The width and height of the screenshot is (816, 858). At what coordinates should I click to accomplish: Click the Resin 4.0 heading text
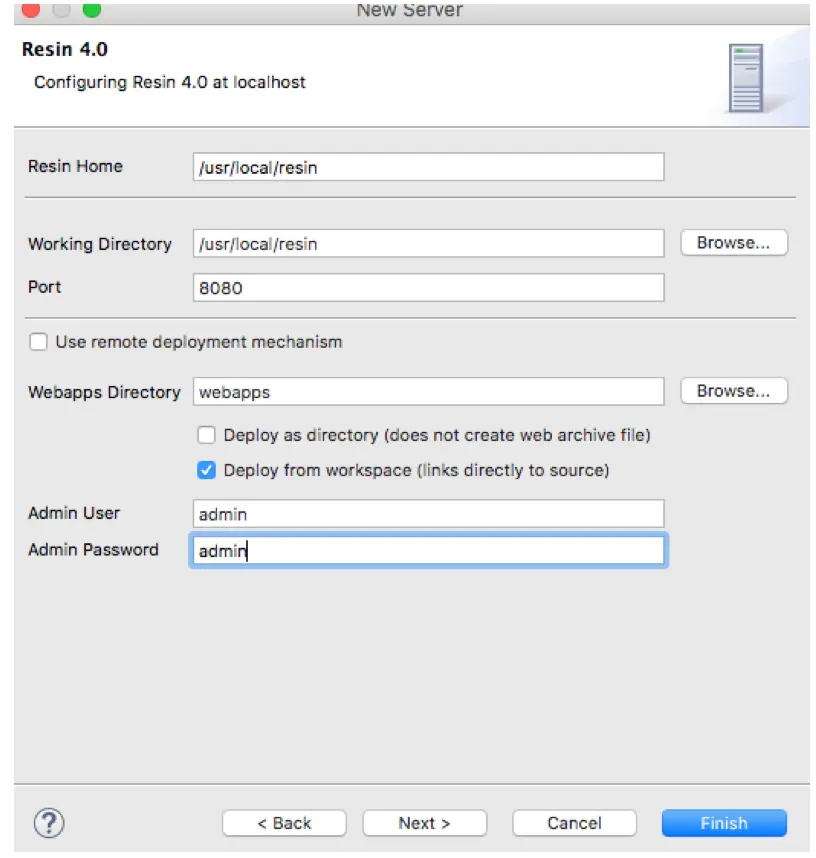coord(65,49)
